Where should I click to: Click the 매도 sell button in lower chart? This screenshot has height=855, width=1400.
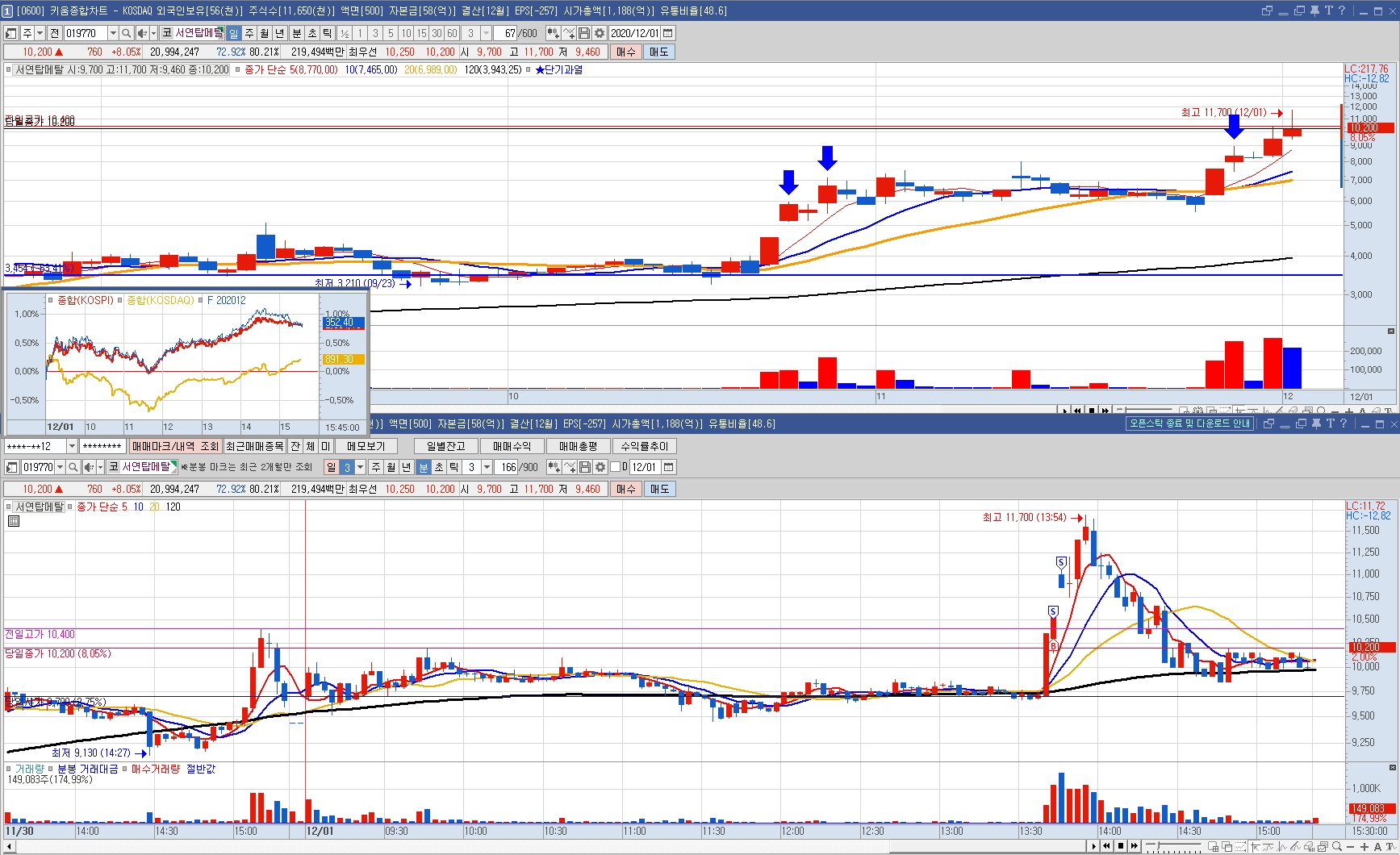(x=658, y=489)
